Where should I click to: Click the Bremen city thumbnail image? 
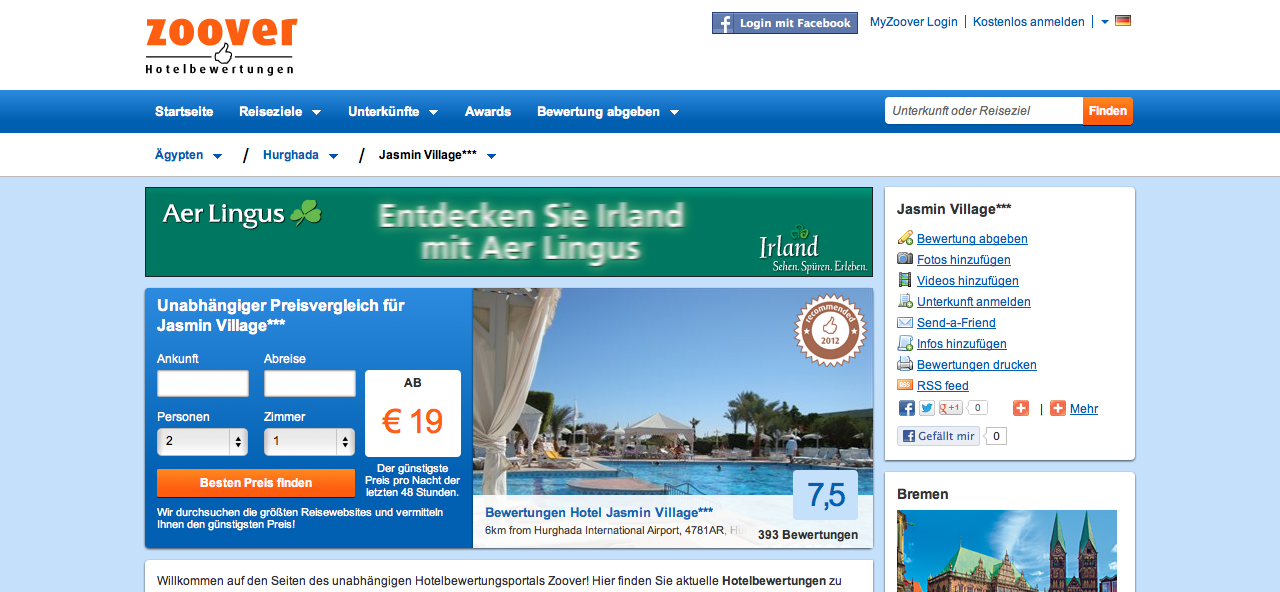tap(1006, 550)
